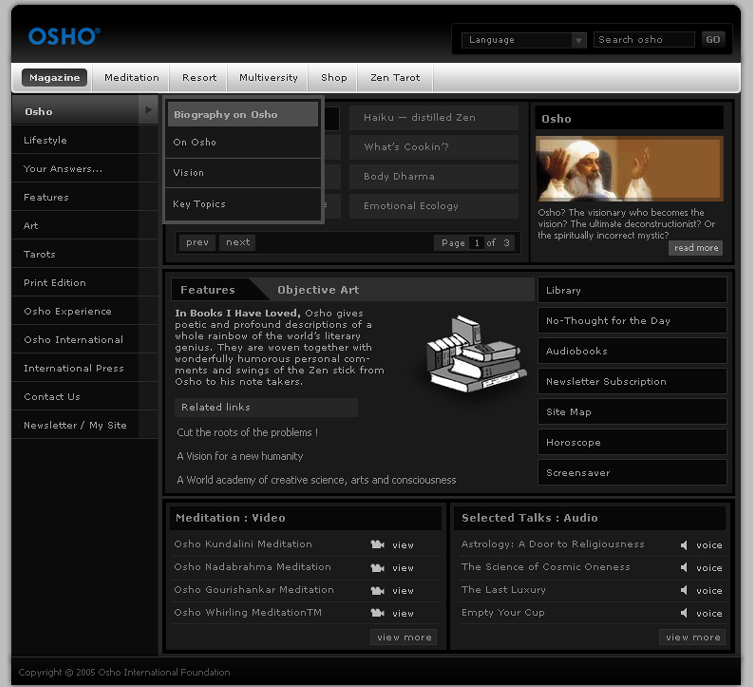
Task: Open the Language dropdown
Action: (524, 40)
